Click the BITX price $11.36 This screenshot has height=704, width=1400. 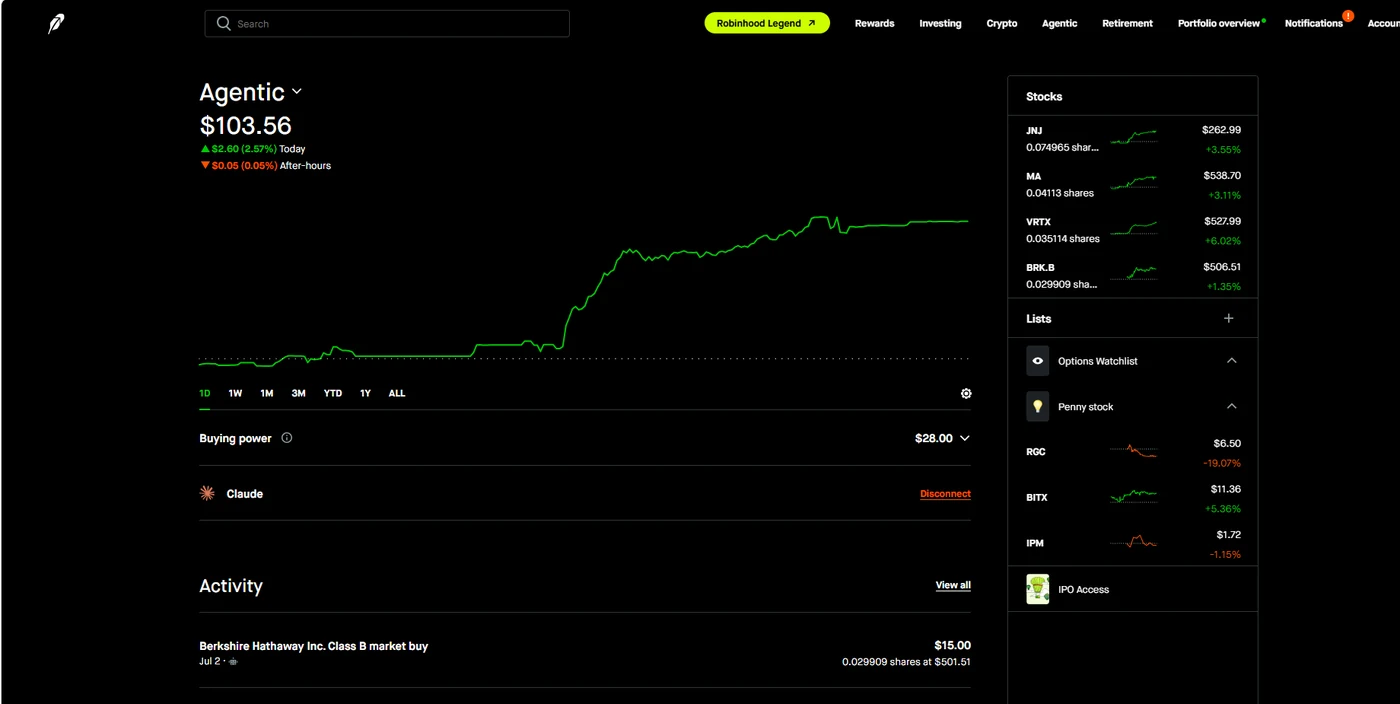1226,489
